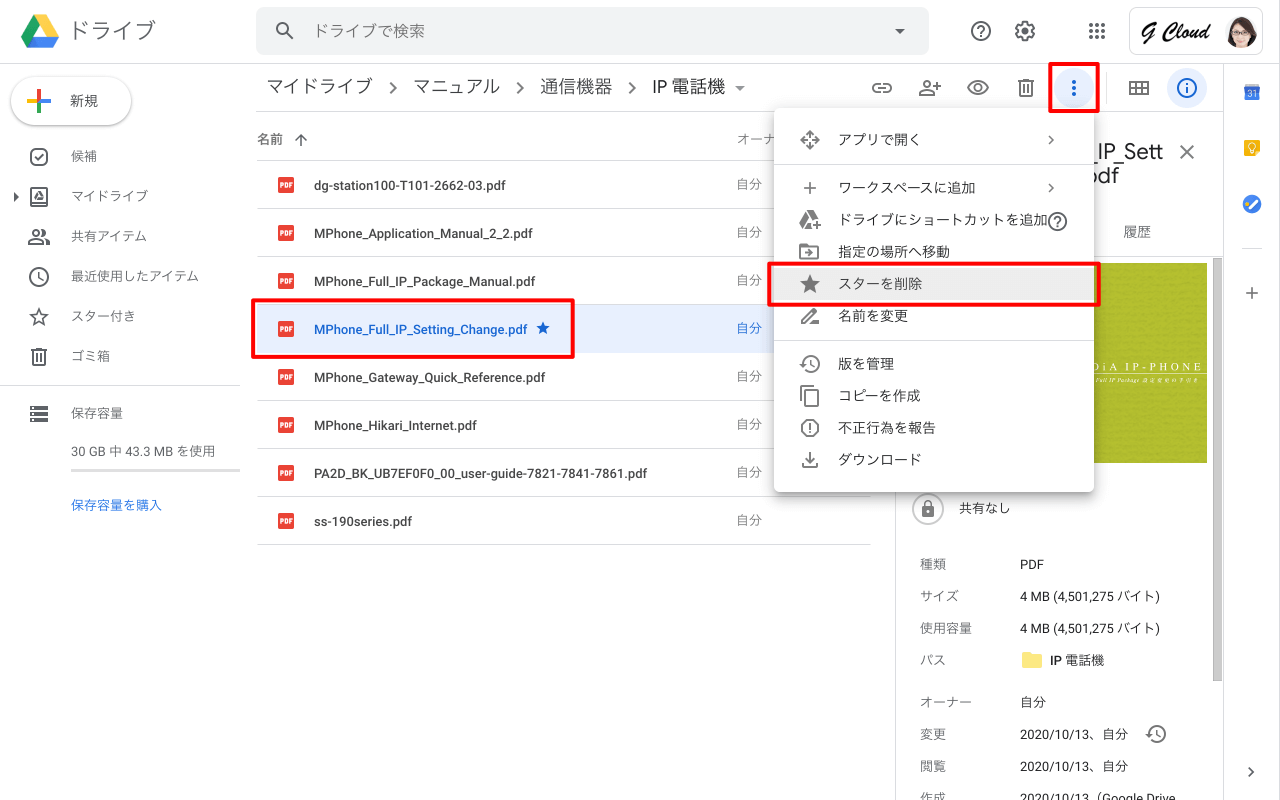Click the share add-person icon
This screenshot has height=800, width=1280.
pyautogui.click(x=930, y=88)
